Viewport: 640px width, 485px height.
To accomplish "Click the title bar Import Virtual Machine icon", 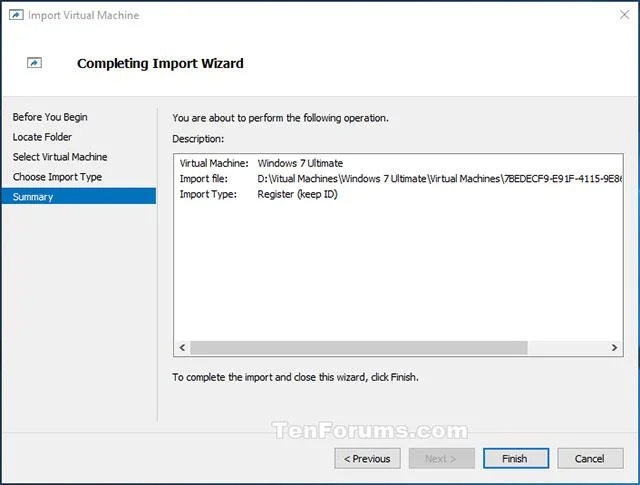I will (x=16, y=16).
